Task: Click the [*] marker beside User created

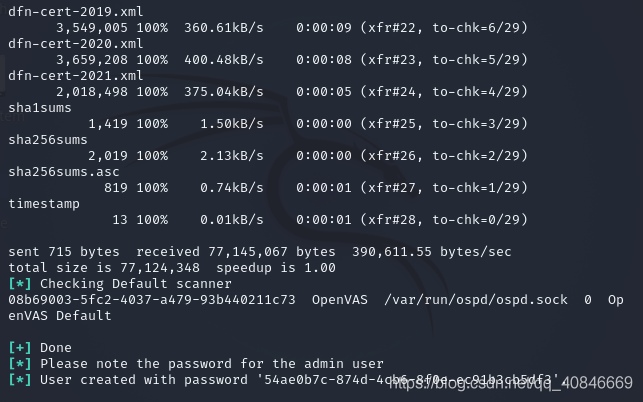Action: tap(20, 379)
